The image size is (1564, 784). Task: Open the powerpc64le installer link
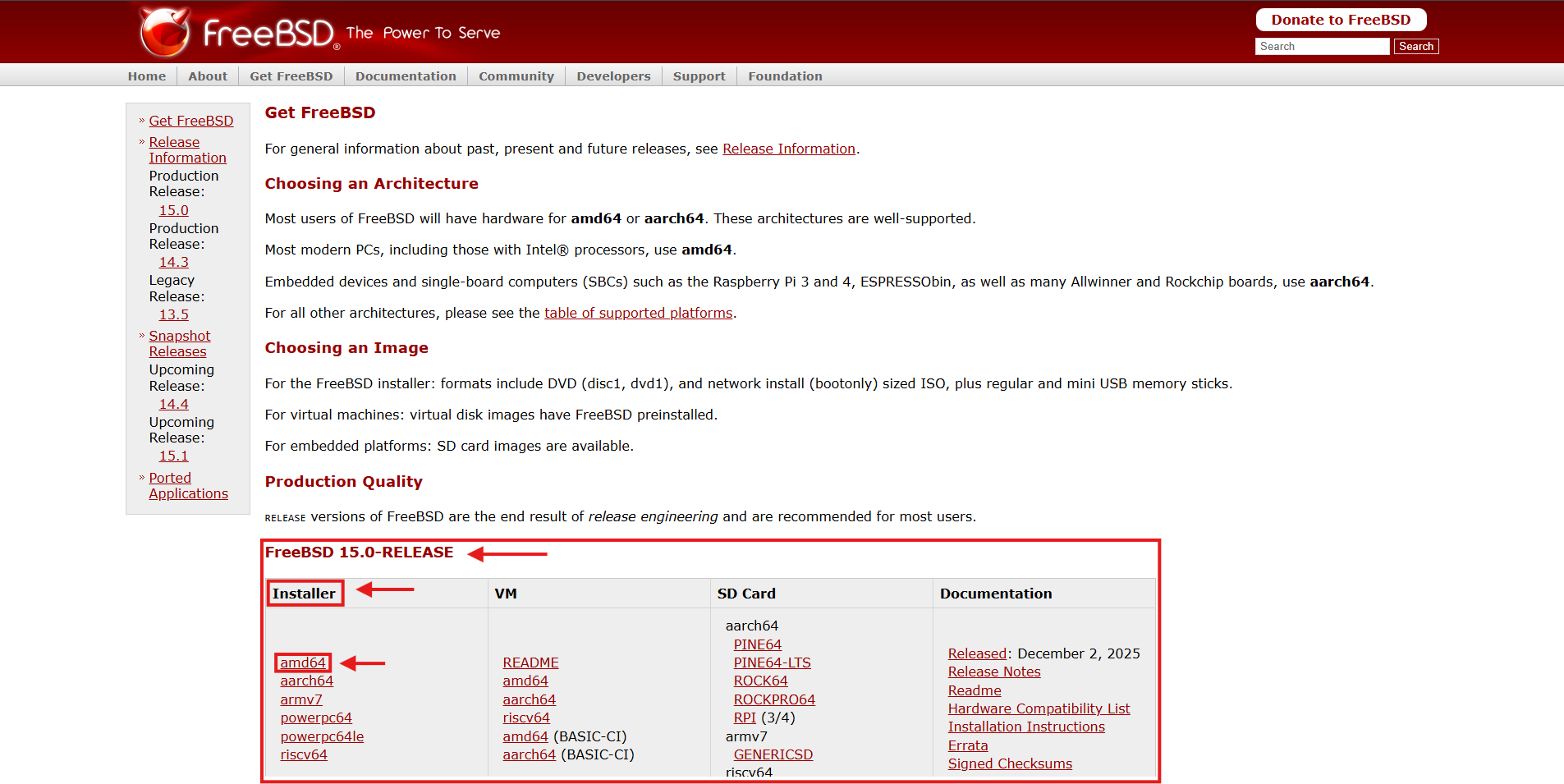click(x=322, y=737)
